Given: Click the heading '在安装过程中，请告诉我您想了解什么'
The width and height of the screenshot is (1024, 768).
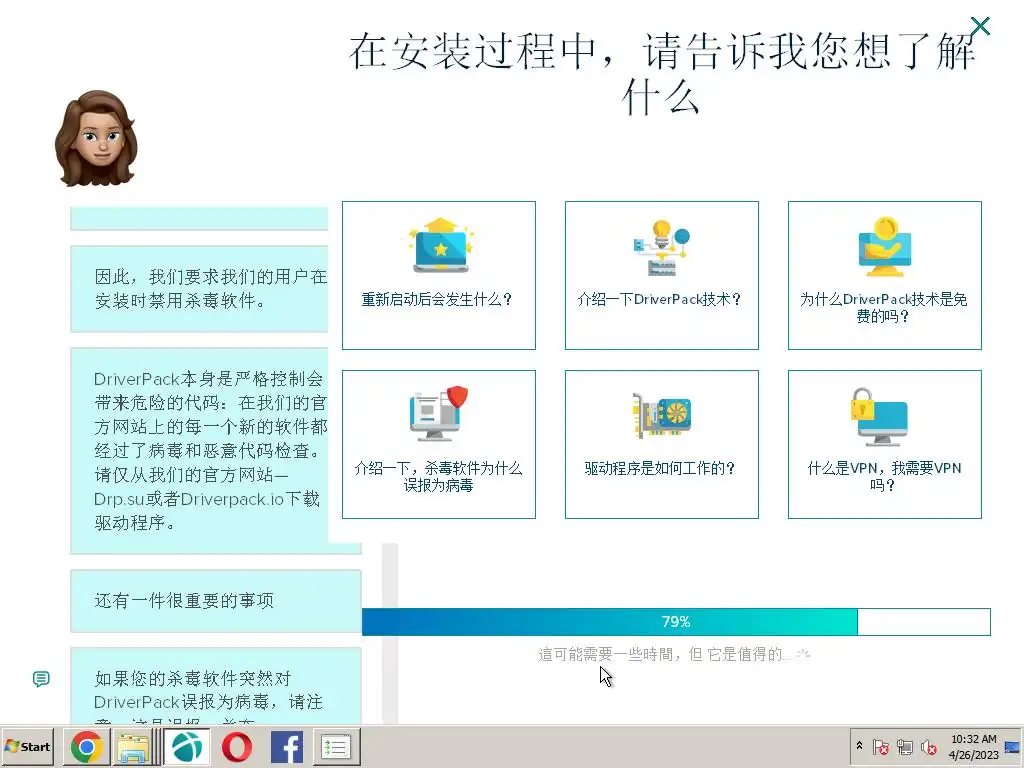Looking at the screenshot, I should (x=662, y=73).
